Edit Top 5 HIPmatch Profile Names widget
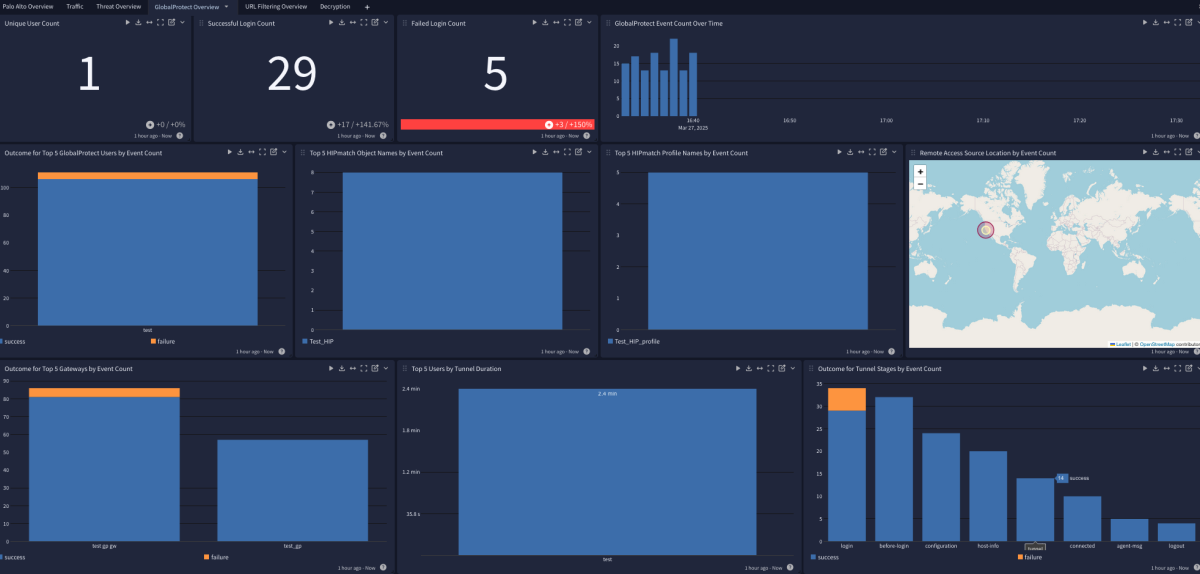Screen dimensions: 1200x574 click(884, 152)
